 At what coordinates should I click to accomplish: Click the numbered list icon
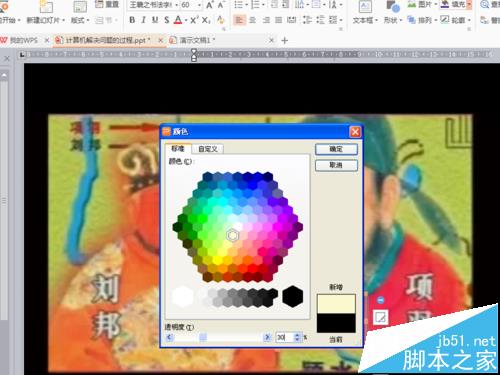(255, 5)
